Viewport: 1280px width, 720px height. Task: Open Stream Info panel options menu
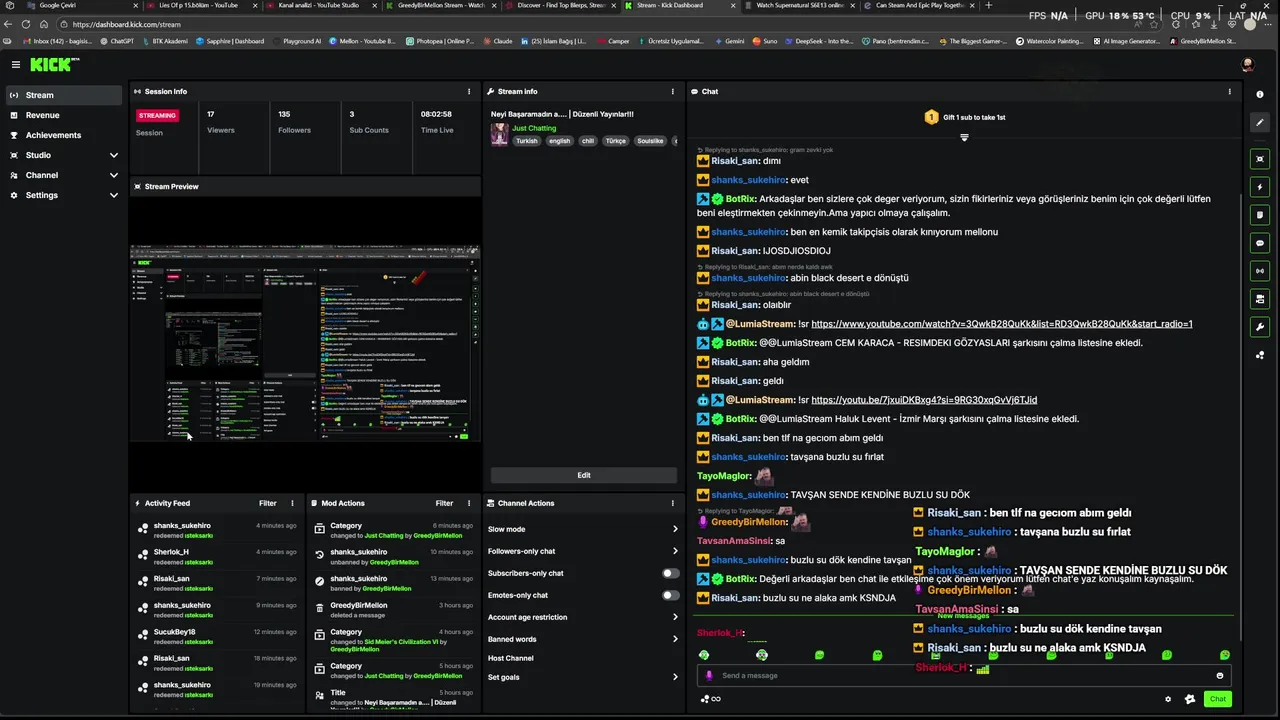point(673,91)
